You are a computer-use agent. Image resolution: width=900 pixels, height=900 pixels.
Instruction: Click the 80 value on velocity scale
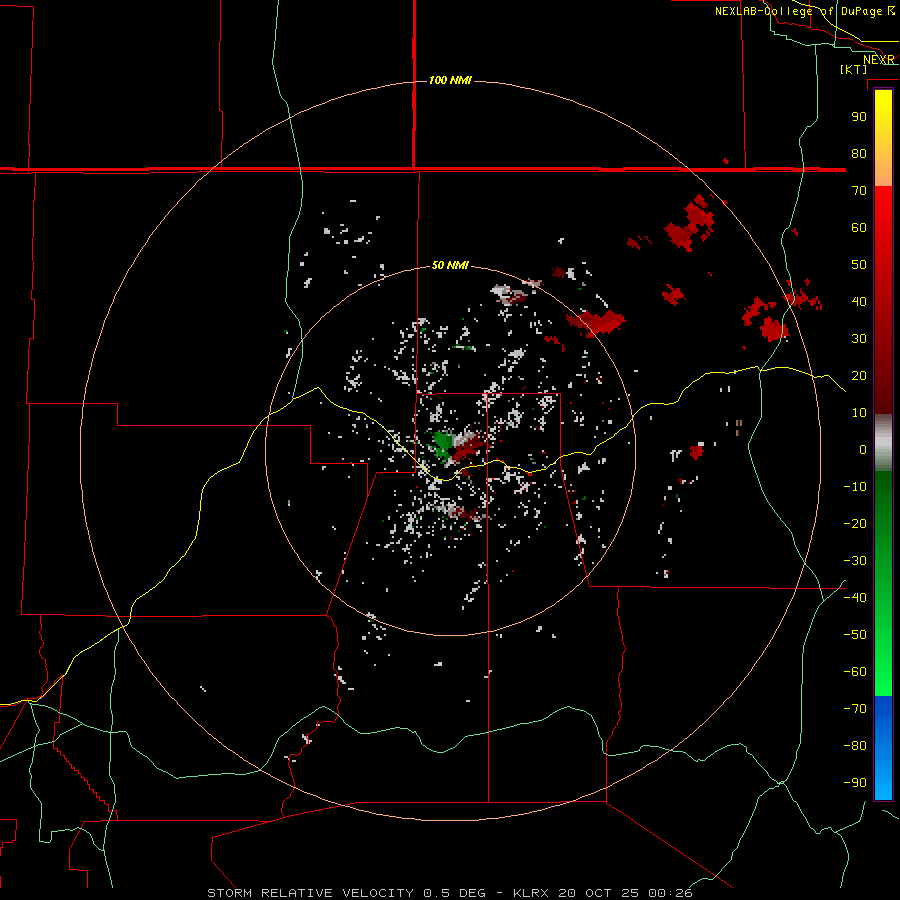coord(859,154)
